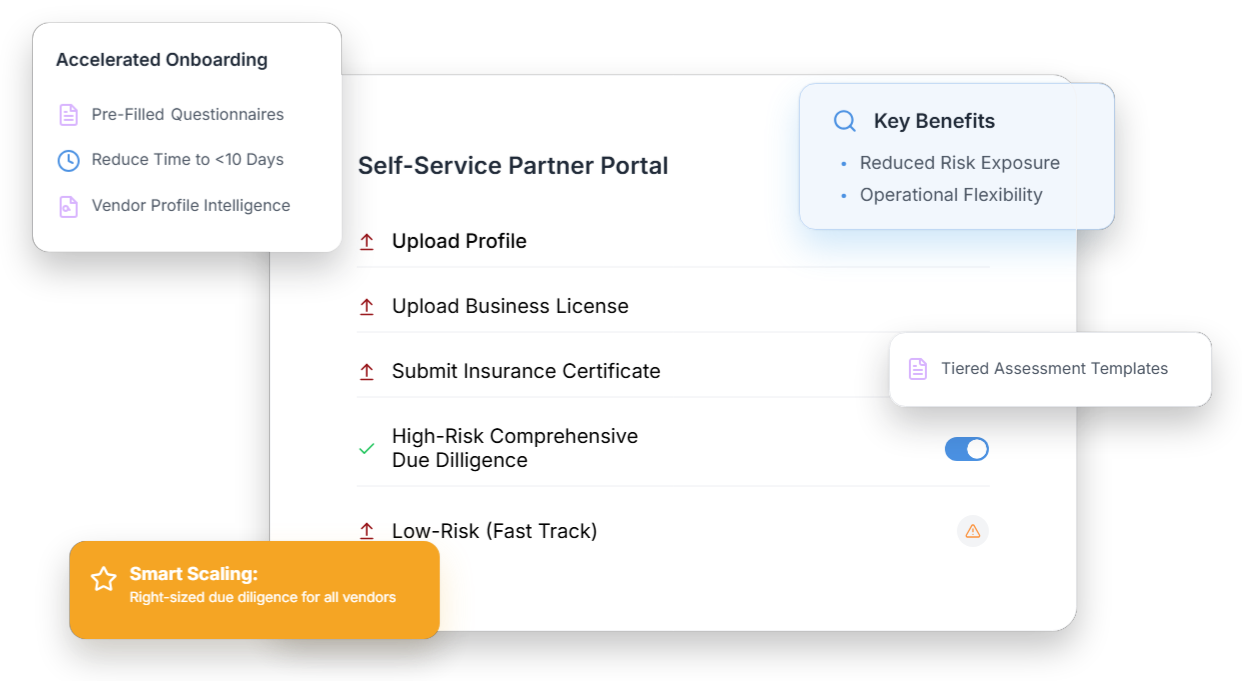Select the upload icon for Upload Business License
The width and height of the screenshot is (1242, 681).
click(x=366, y=306)
